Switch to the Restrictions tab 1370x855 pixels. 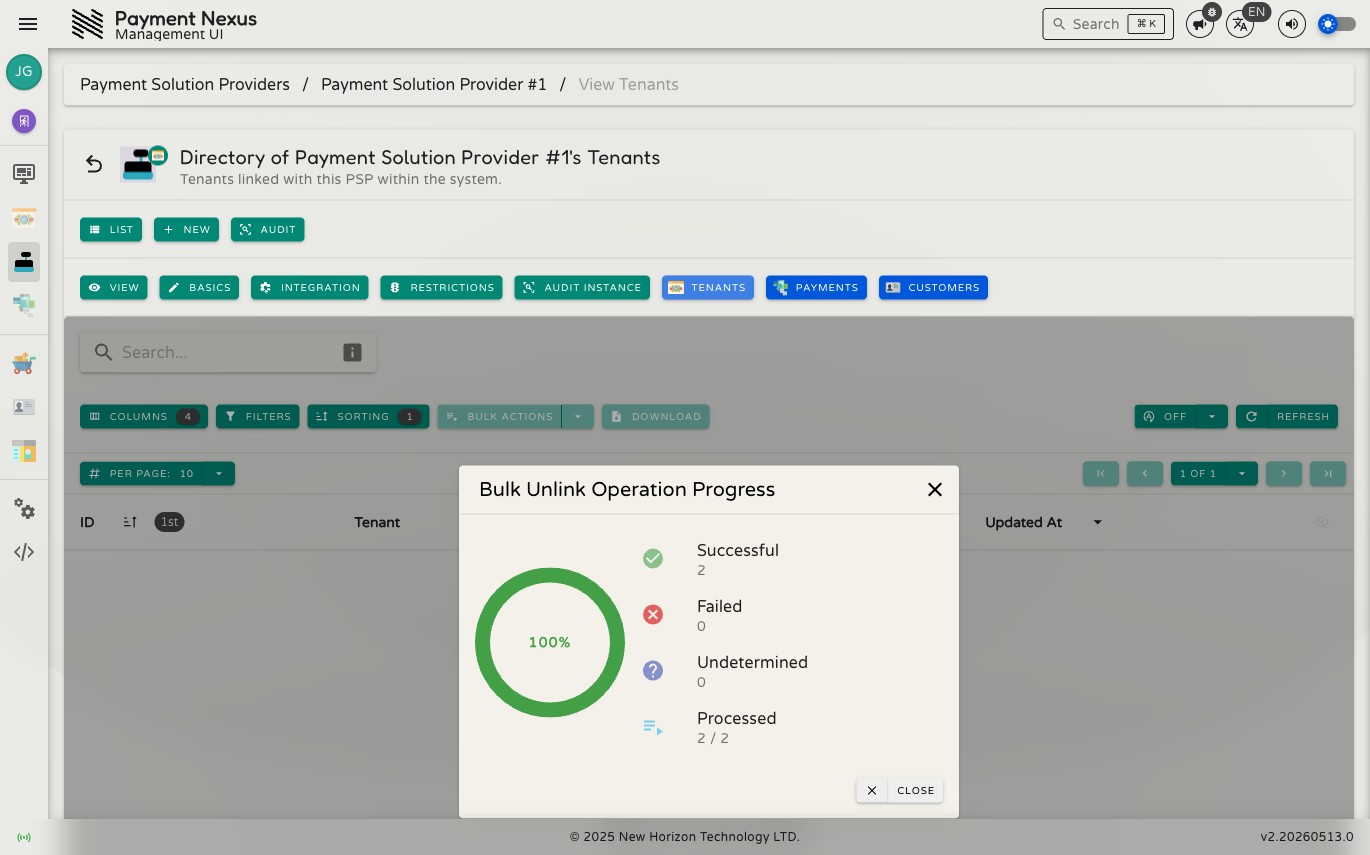click(x=441, y=287)
